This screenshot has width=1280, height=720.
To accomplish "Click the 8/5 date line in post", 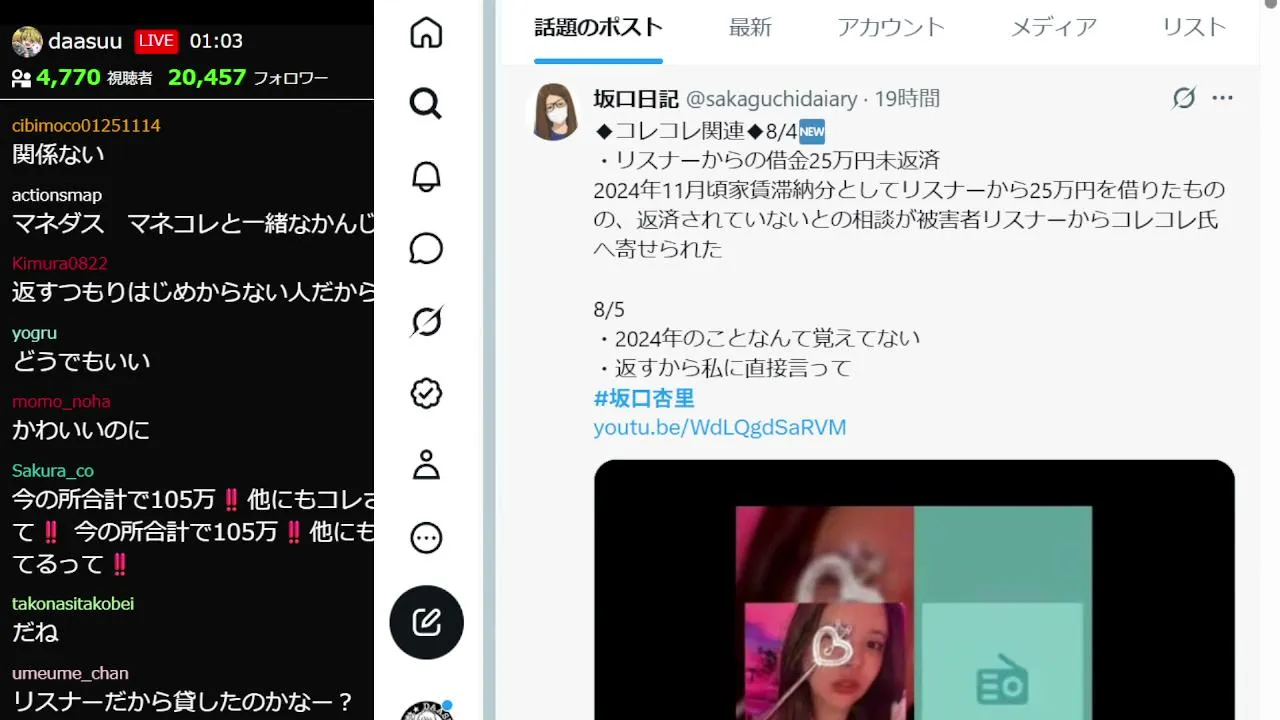I will [x=609, y=309].
